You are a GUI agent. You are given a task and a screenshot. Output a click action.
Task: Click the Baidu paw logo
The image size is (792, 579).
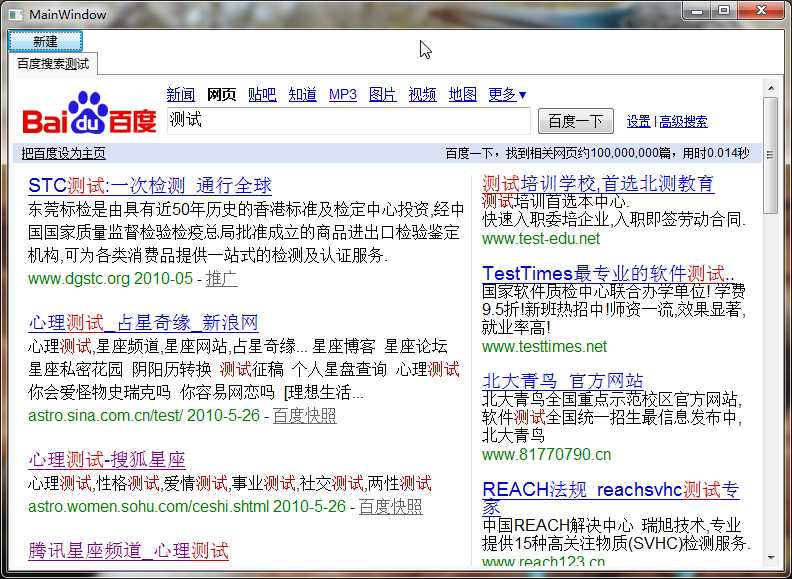(x=89, y=113)
